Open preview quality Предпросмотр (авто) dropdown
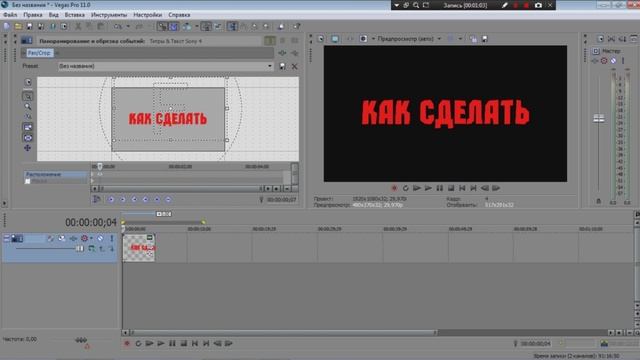 [409, 39]
